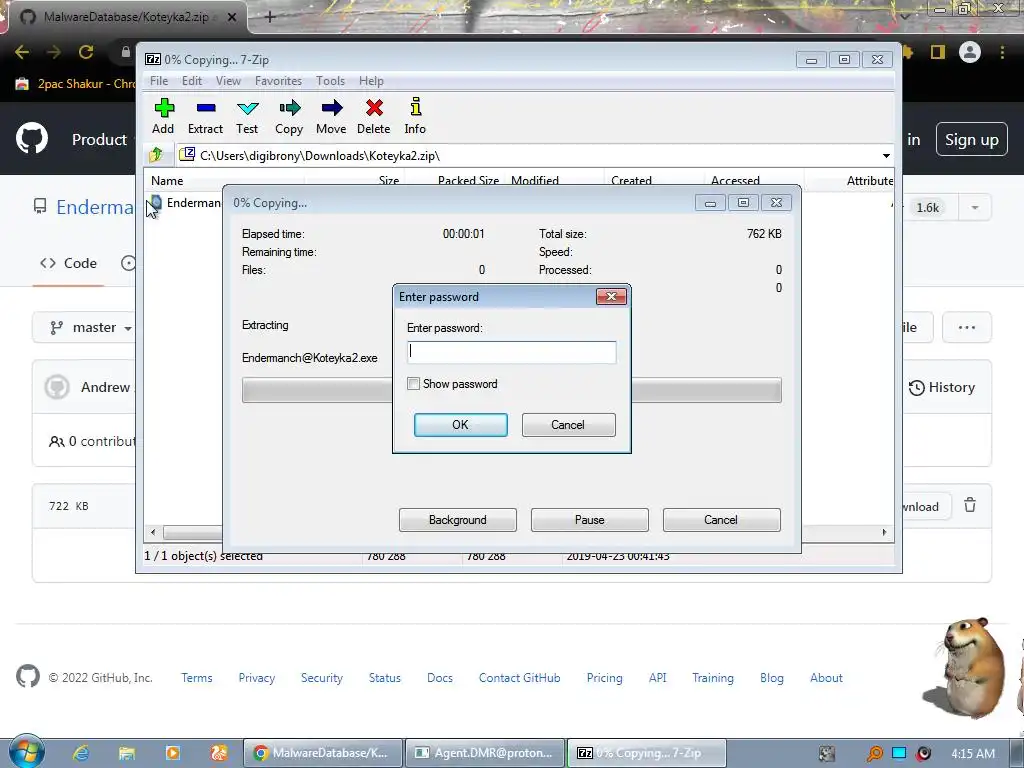Open the three-dots more options on GitHub
Screen dimensions: 1024x768
point(967,327)
